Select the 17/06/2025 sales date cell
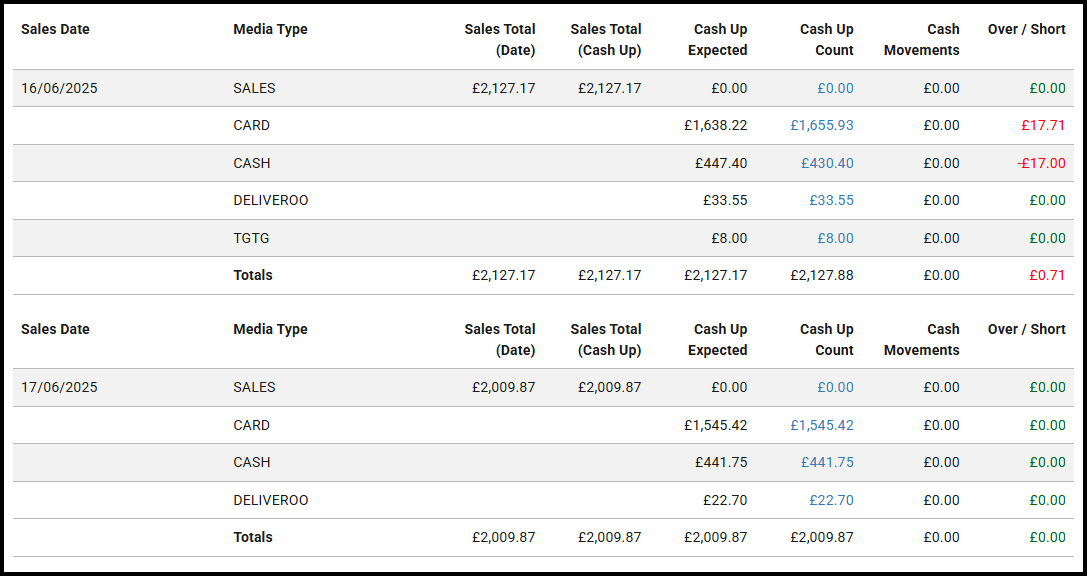The height and width of the screenshot is (576, 1087). [x=59, y=387]
